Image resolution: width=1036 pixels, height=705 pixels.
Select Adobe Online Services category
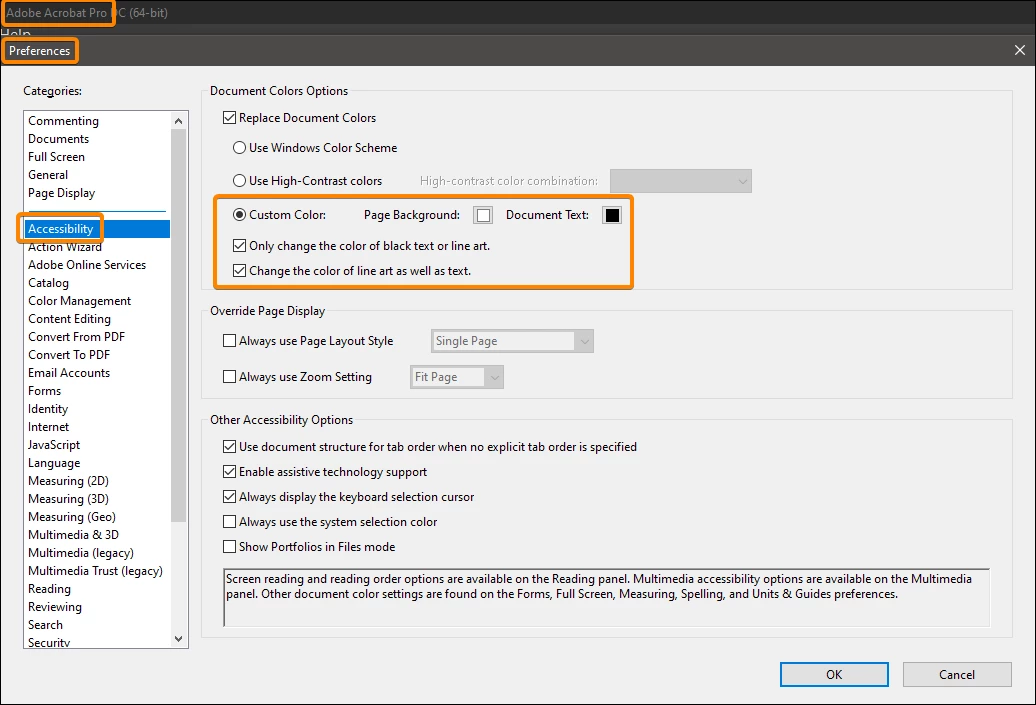(x=97, y=265)
